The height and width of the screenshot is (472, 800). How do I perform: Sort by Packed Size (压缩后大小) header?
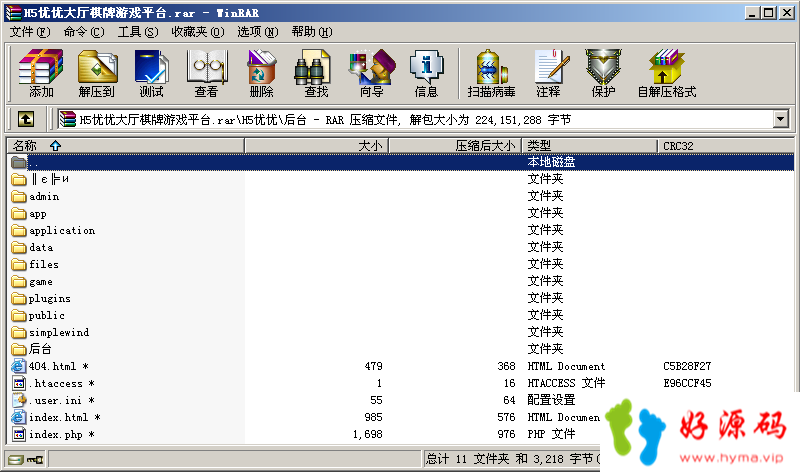click(455, 146)
